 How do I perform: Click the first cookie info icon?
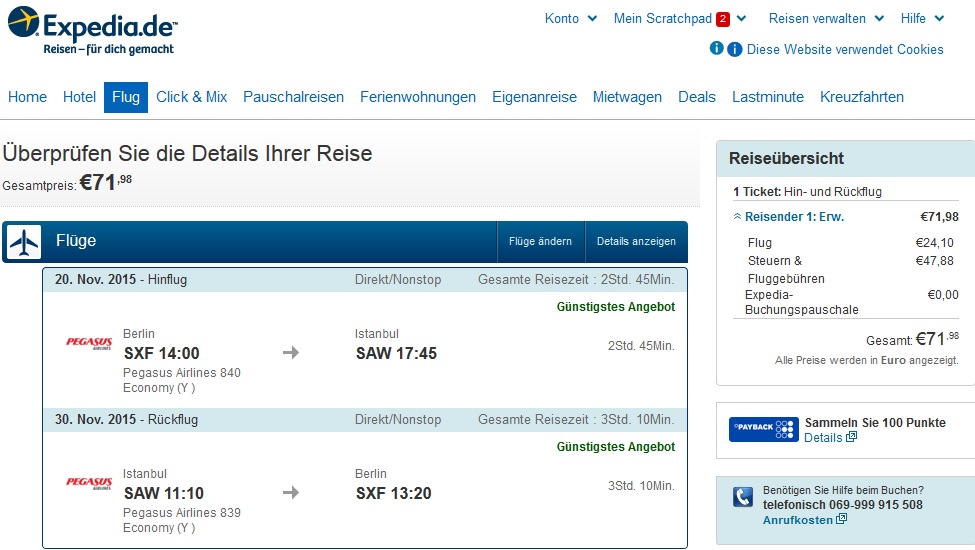(716, 48)
